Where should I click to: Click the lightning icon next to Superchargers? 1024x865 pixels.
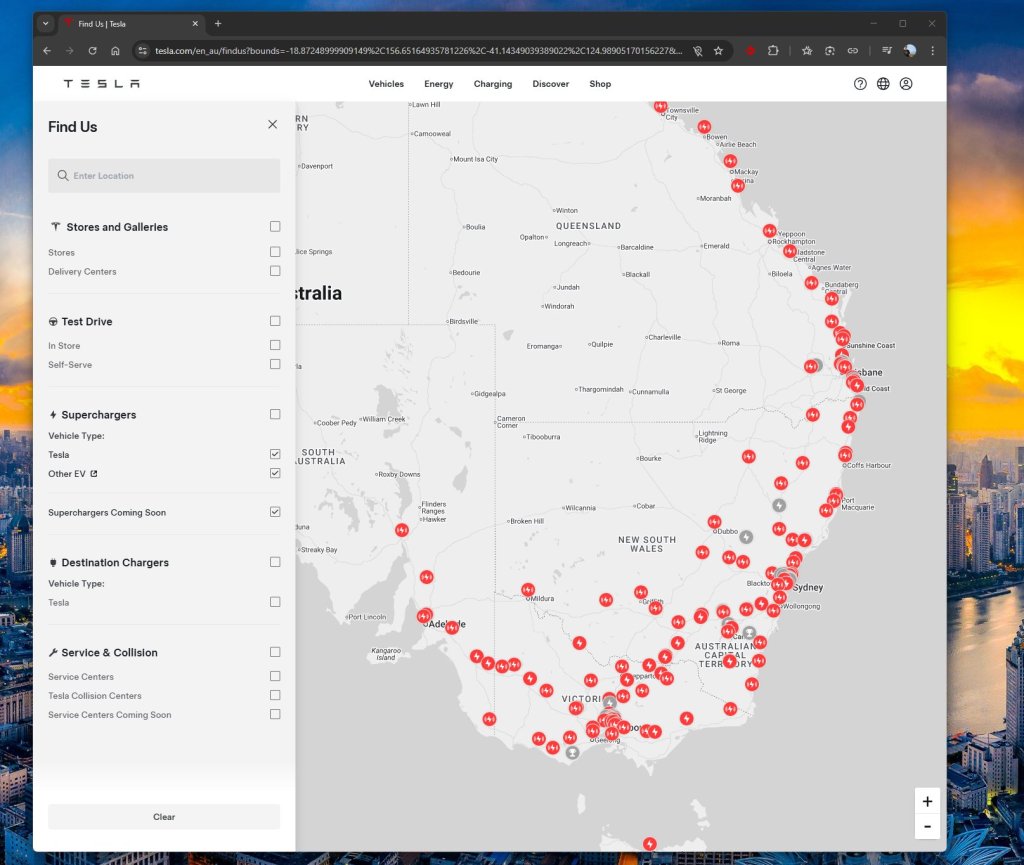pos(54,414)
